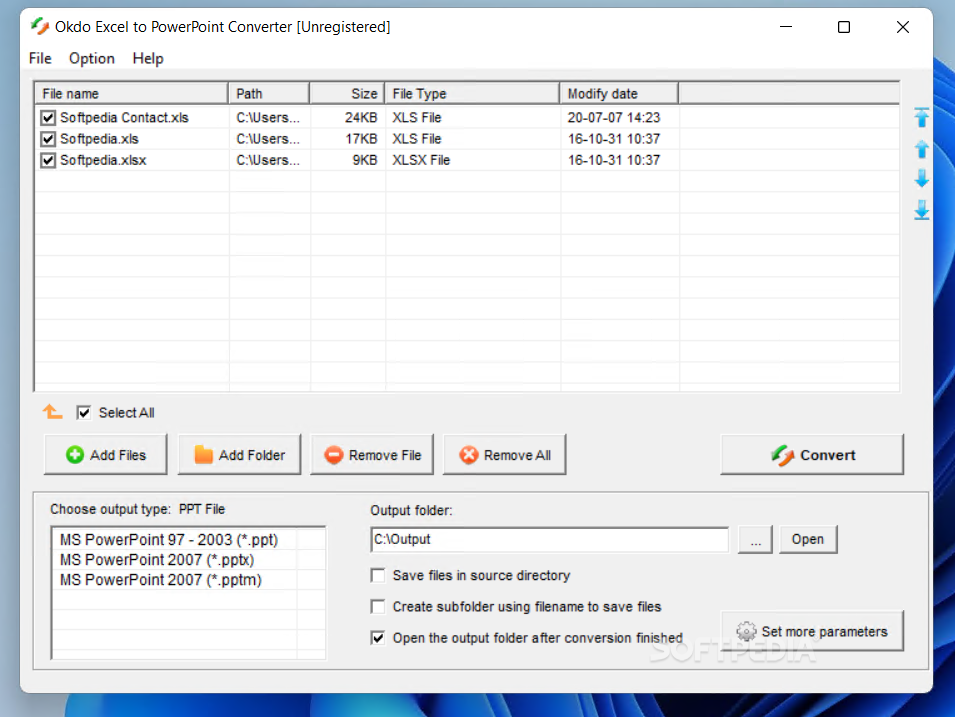Image resolution: width=955 pixels, height=717 pixels.
Task: Browse for output folder with ellipsis button
Action: point(755,539)
